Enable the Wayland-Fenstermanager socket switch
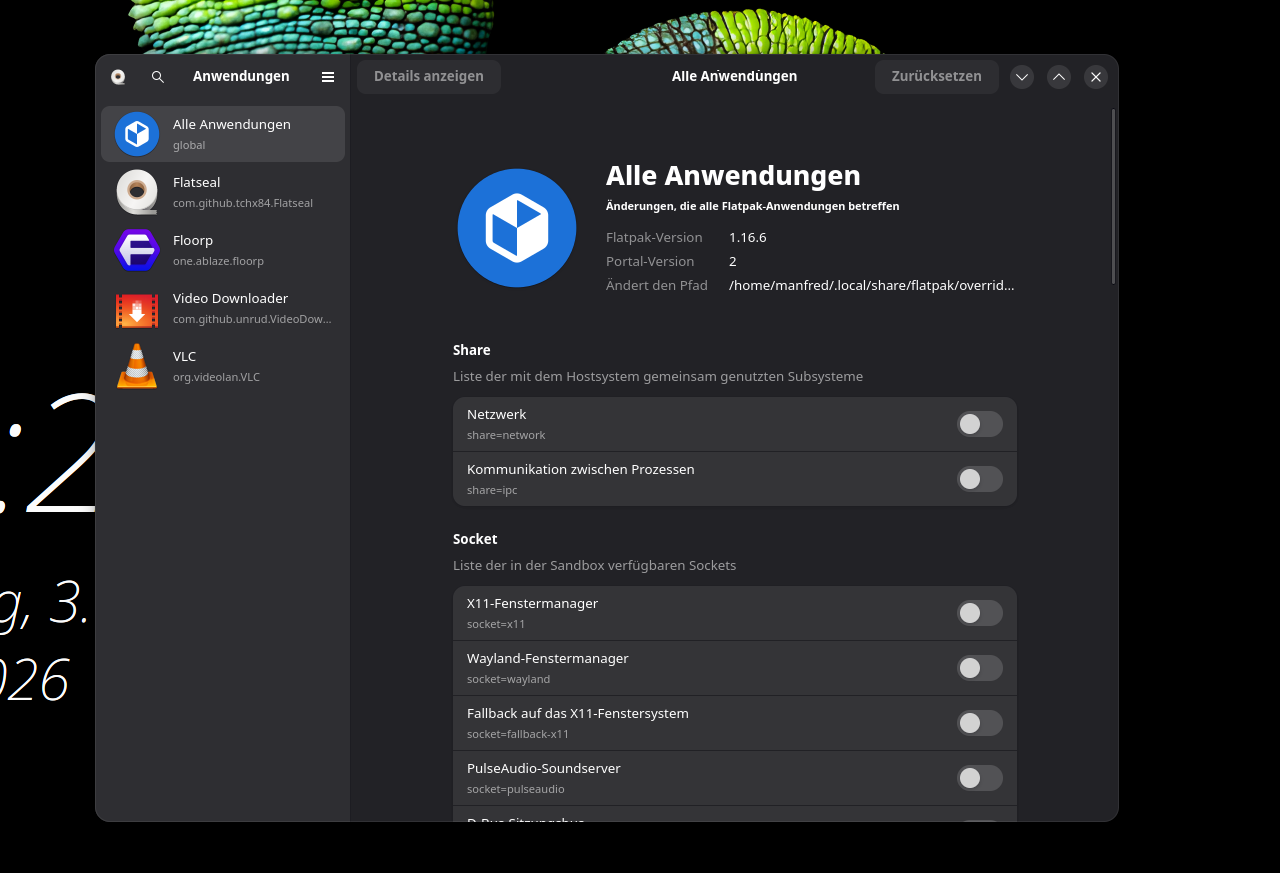Screen dimensions: 1280x873 tap(980, 668)
